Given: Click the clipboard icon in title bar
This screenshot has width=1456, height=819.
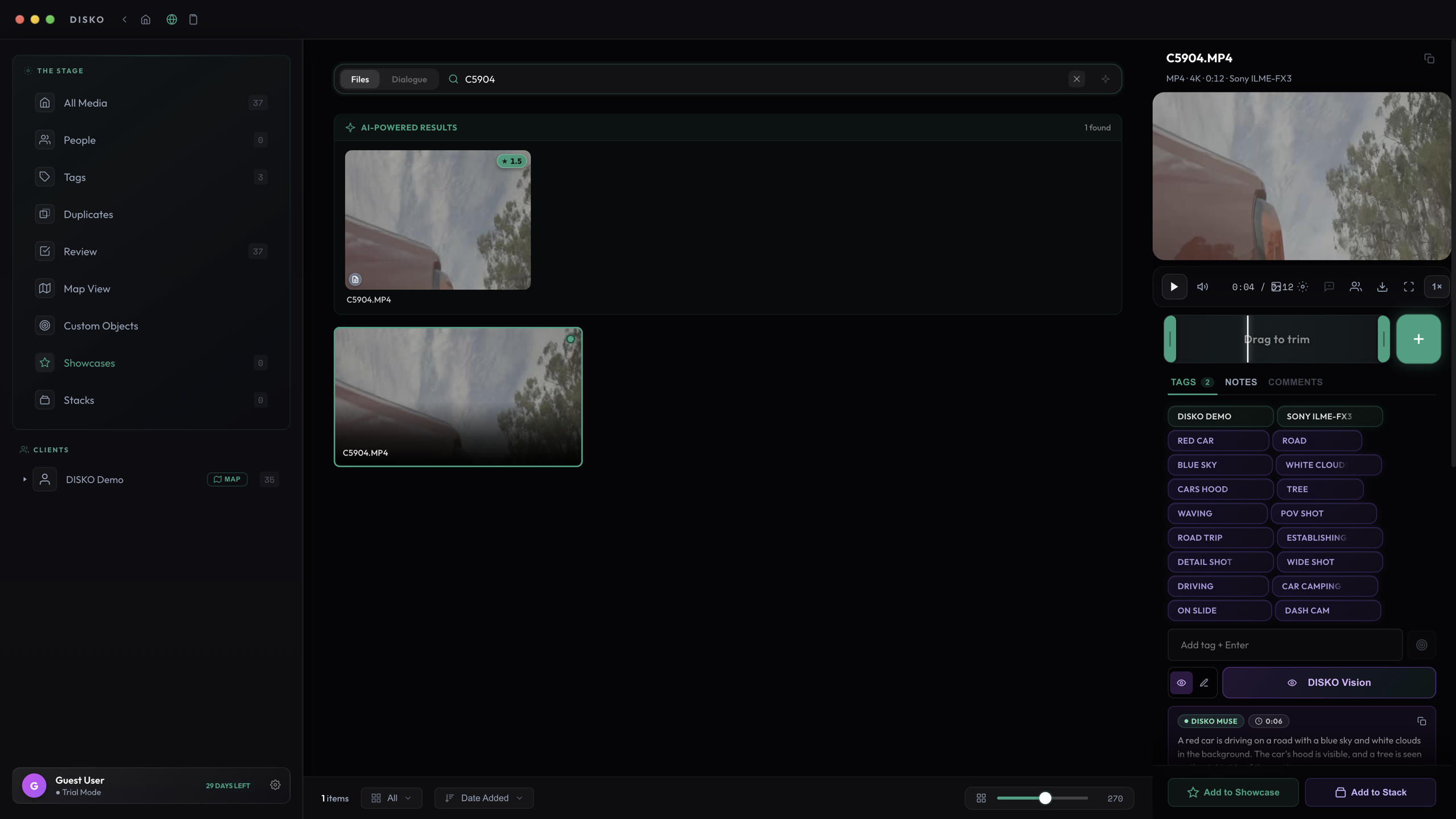Looking at the screenshot, I should pyautogui.click(x=193, y=19).
